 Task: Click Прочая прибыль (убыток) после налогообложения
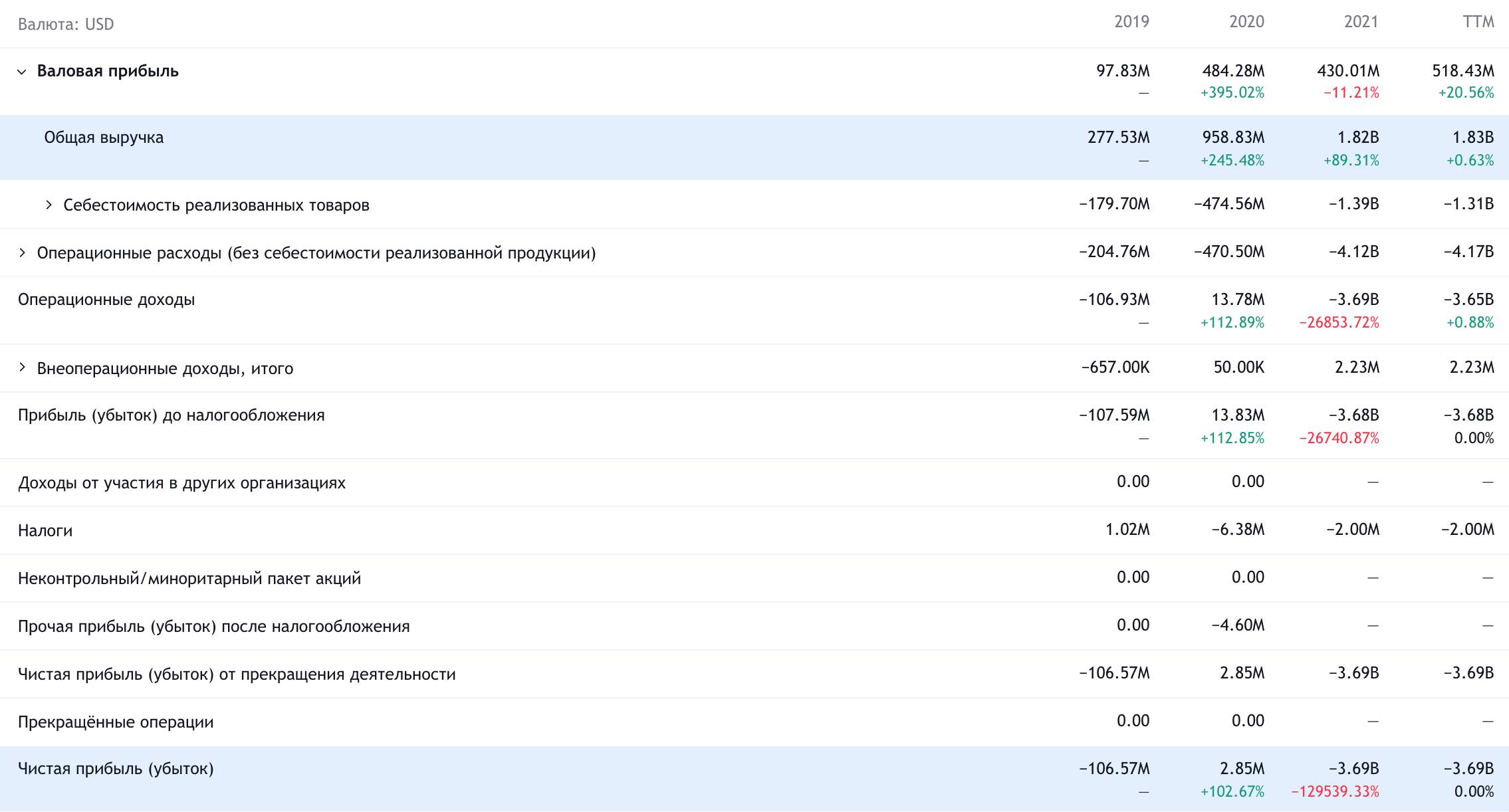click(214, 626)
